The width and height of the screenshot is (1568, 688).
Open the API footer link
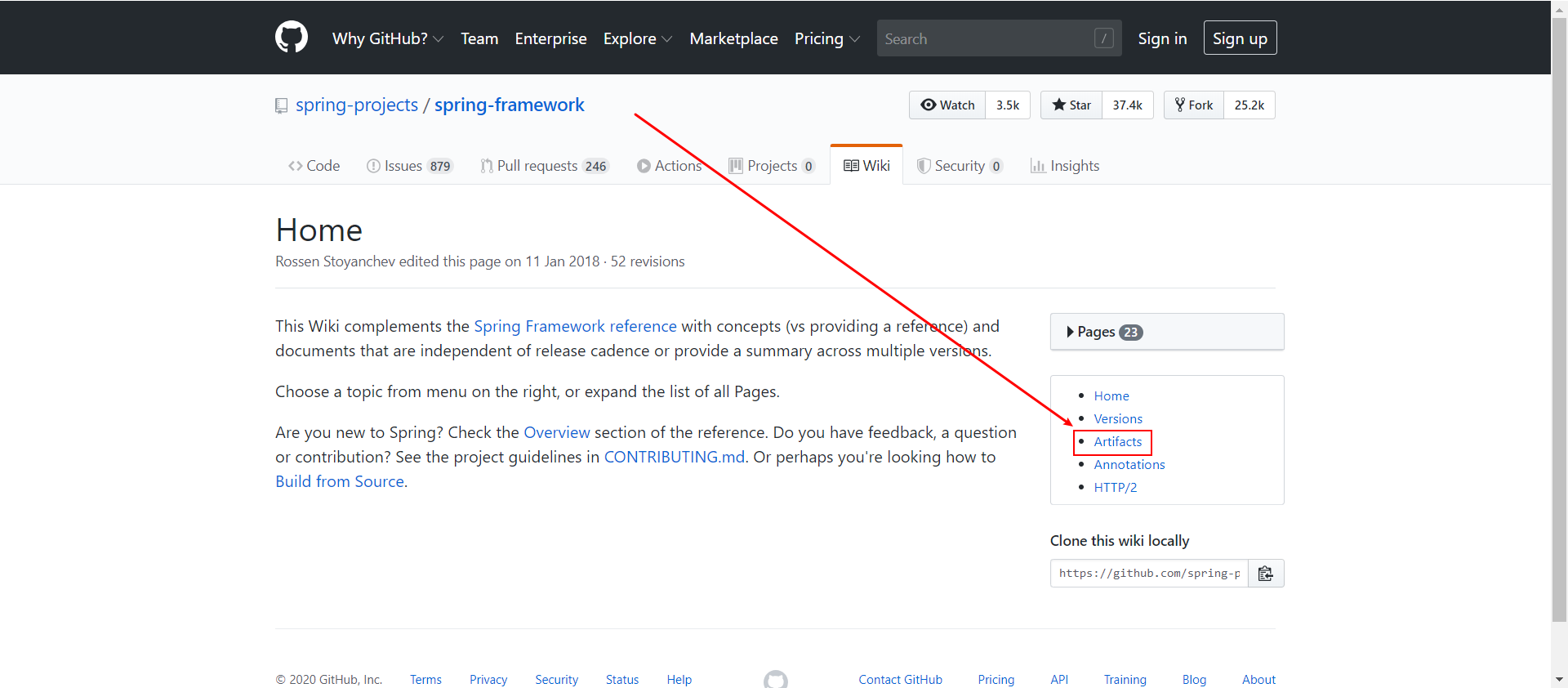pyautogui.click(x=1059, y=679)
